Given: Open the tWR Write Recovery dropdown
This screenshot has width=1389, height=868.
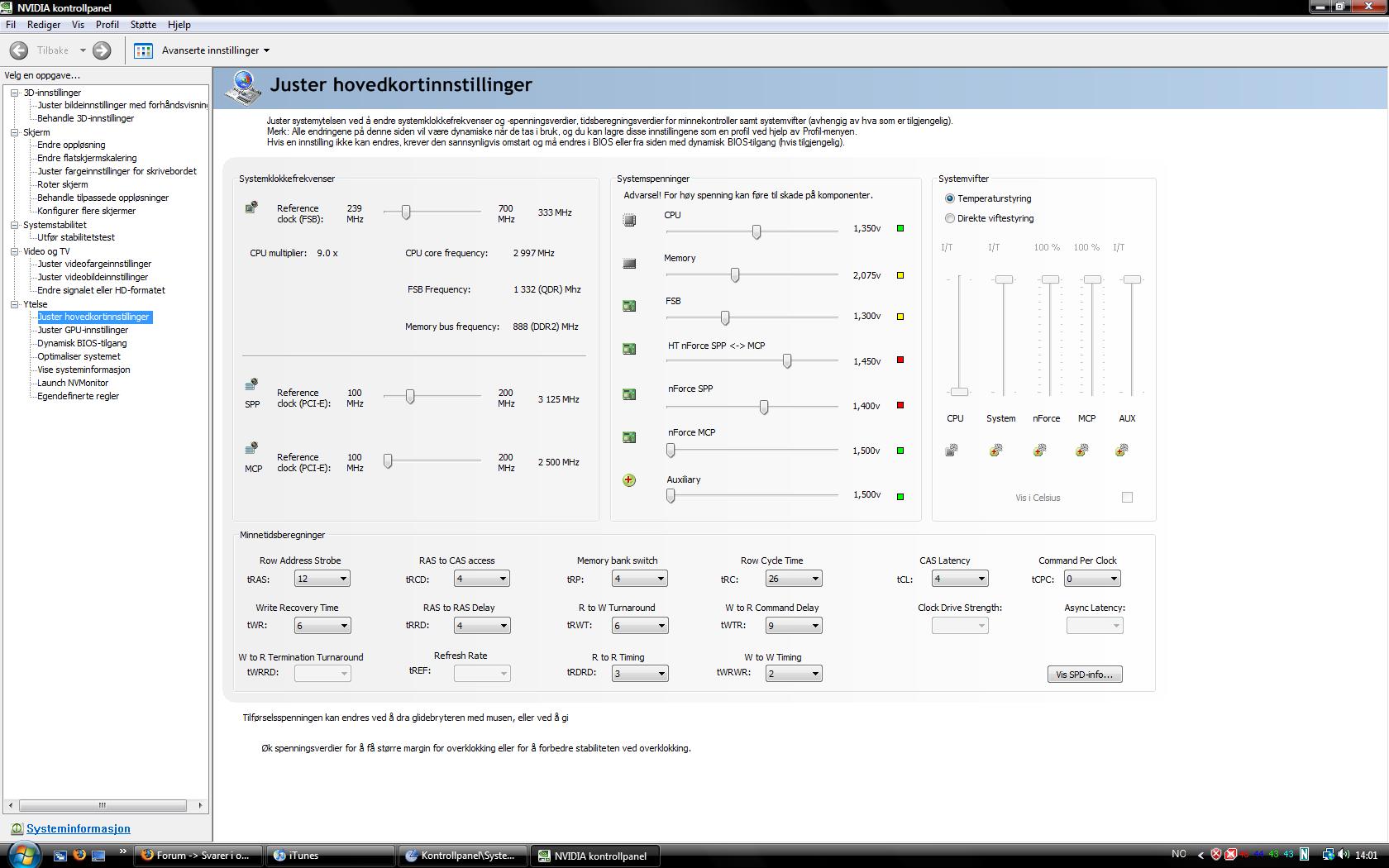Looking at the screenshot, I should click(x=322, y=626).
